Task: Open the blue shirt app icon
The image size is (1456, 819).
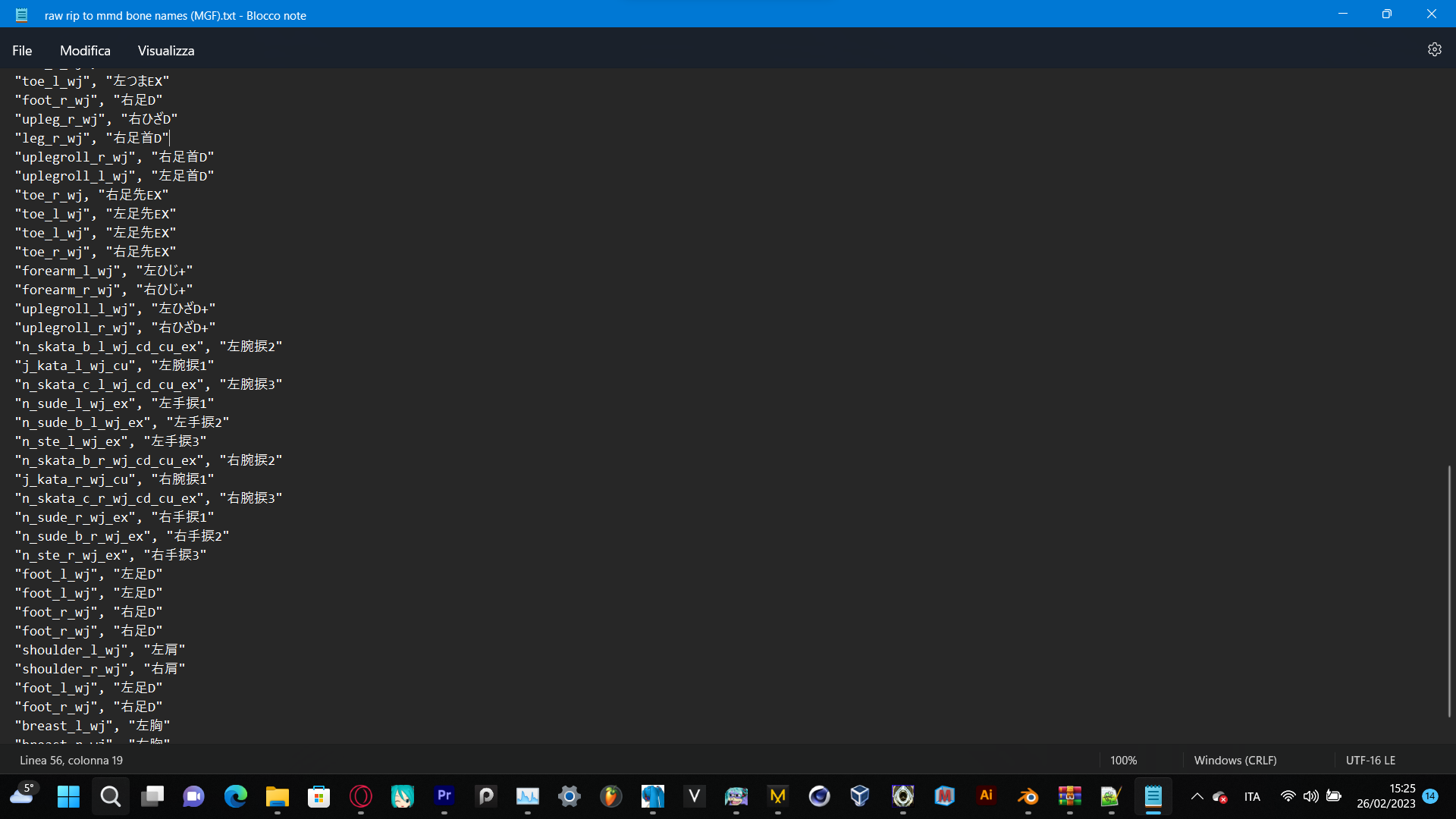Action: [x=653, y=796]
